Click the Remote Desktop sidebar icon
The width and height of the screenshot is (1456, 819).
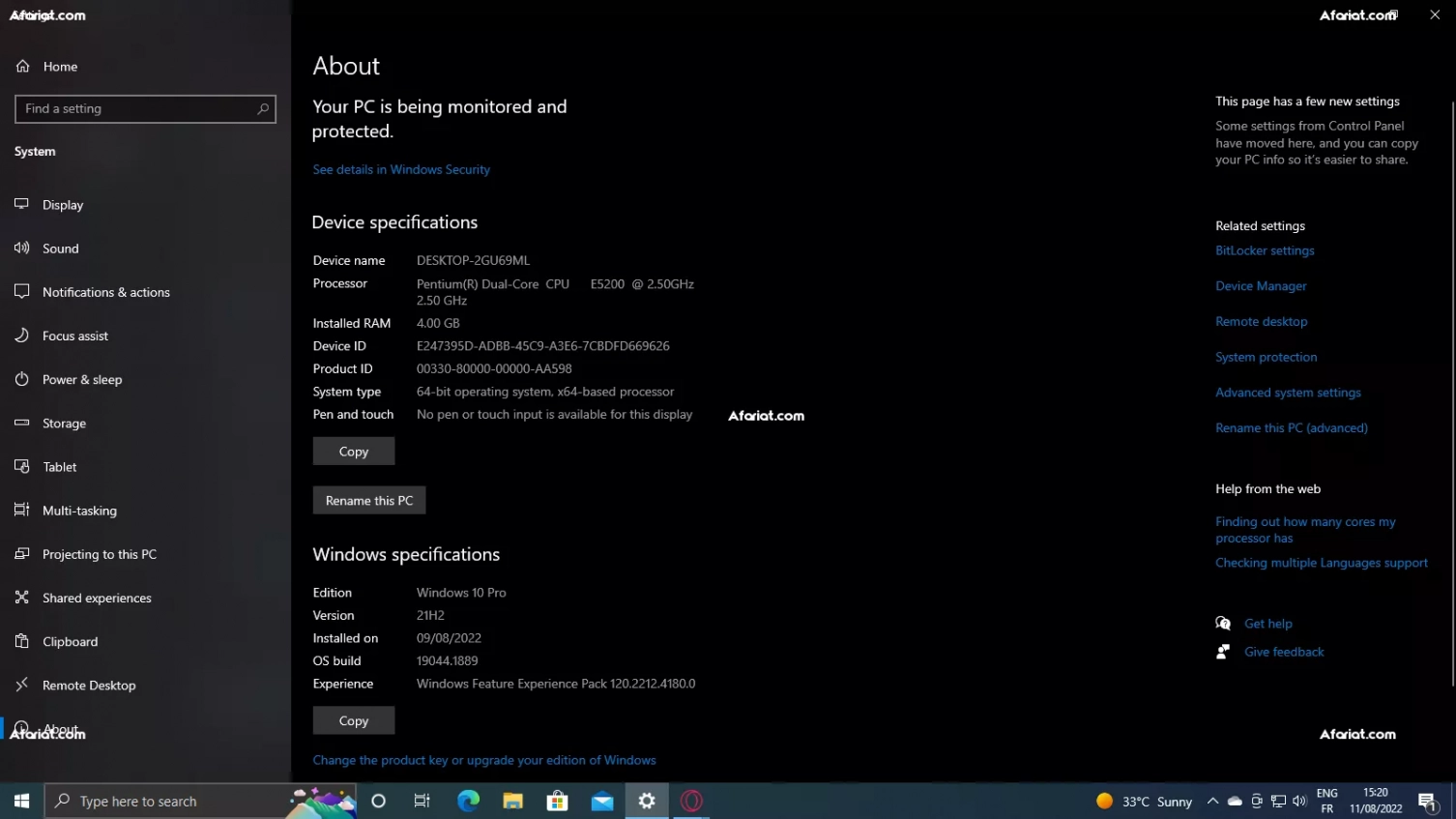21,685
